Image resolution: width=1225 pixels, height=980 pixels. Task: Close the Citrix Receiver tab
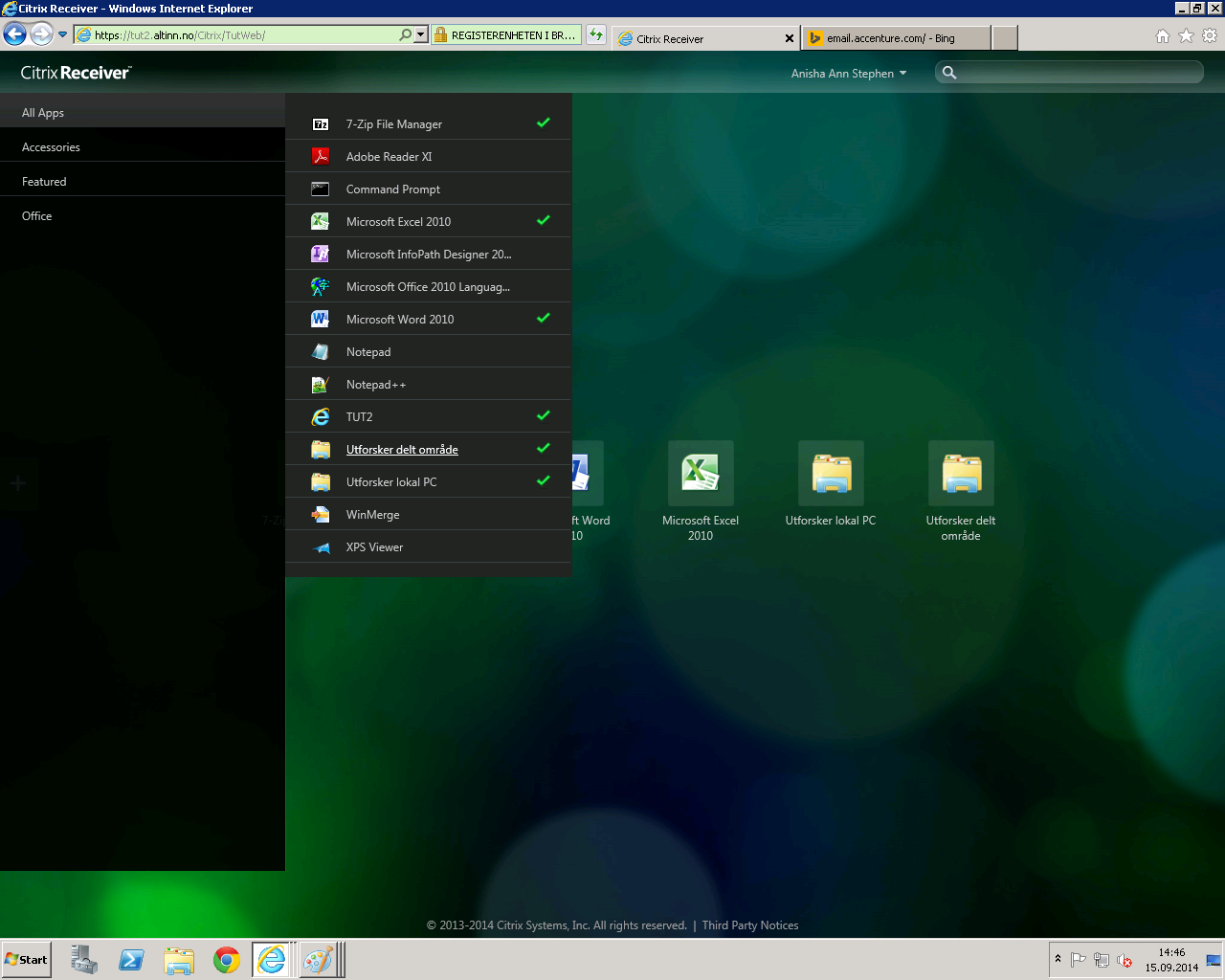pyautogui.click(x=790, y=38)
